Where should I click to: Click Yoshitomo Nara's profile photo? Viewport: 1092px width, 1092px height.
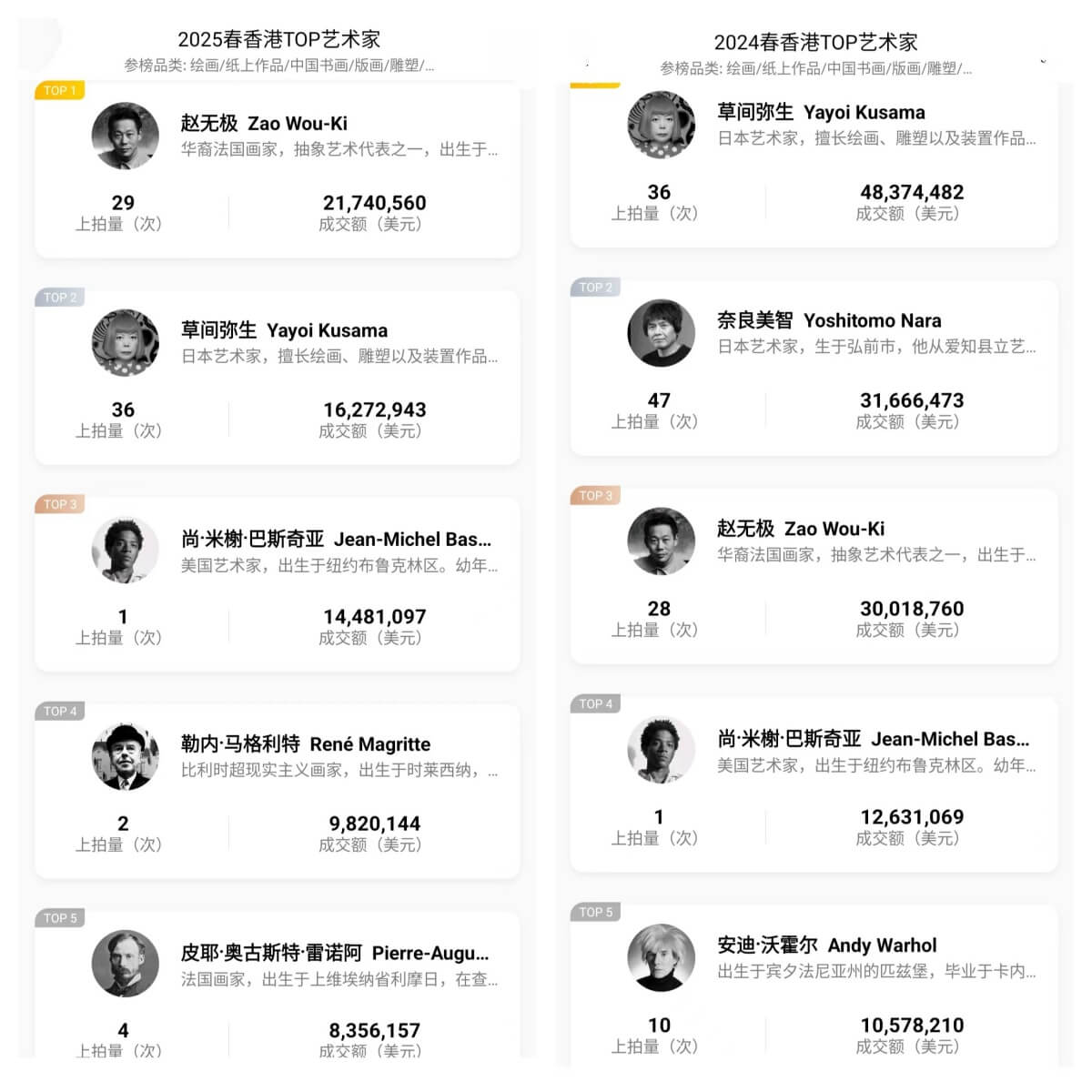tap(662, 333)
